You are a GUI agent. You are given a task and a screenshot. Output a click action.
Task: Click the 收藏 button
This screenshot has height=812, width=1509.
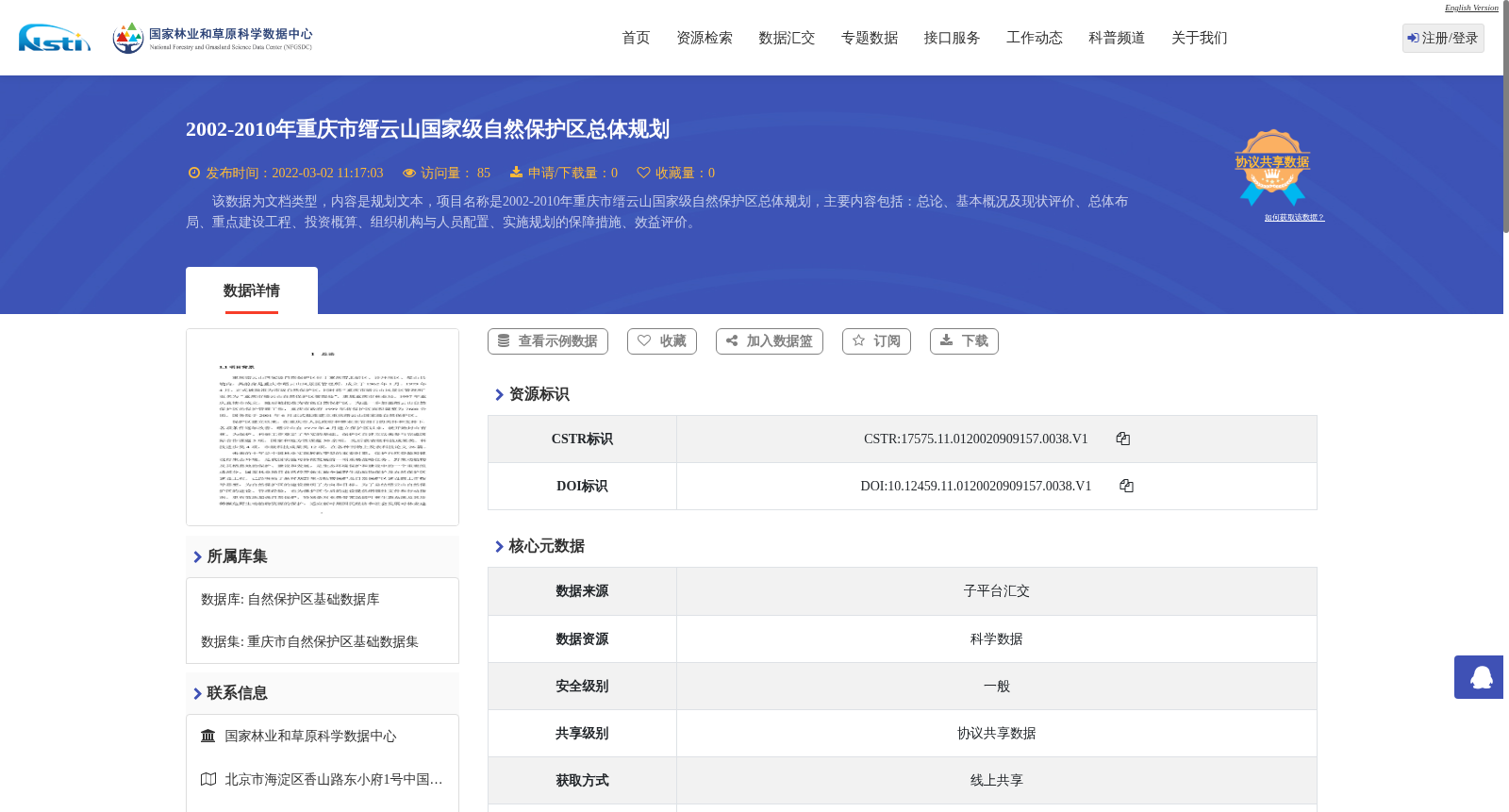[662, 341]
